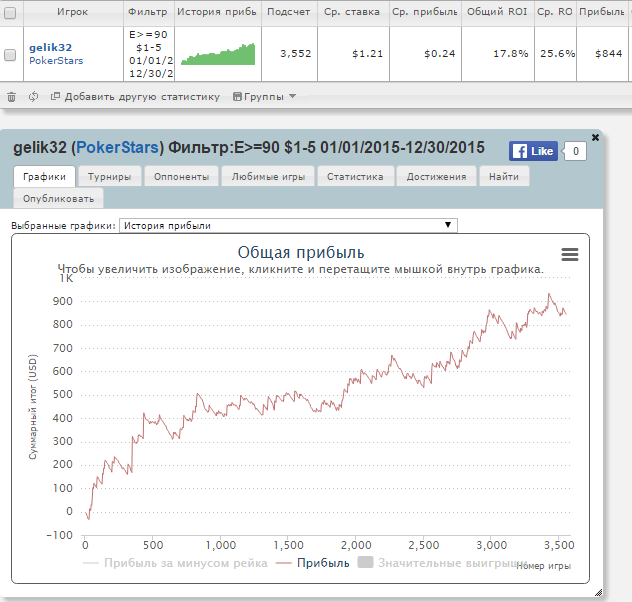Click the Facebook like count box
632x602 pixels.
(575, 151)
